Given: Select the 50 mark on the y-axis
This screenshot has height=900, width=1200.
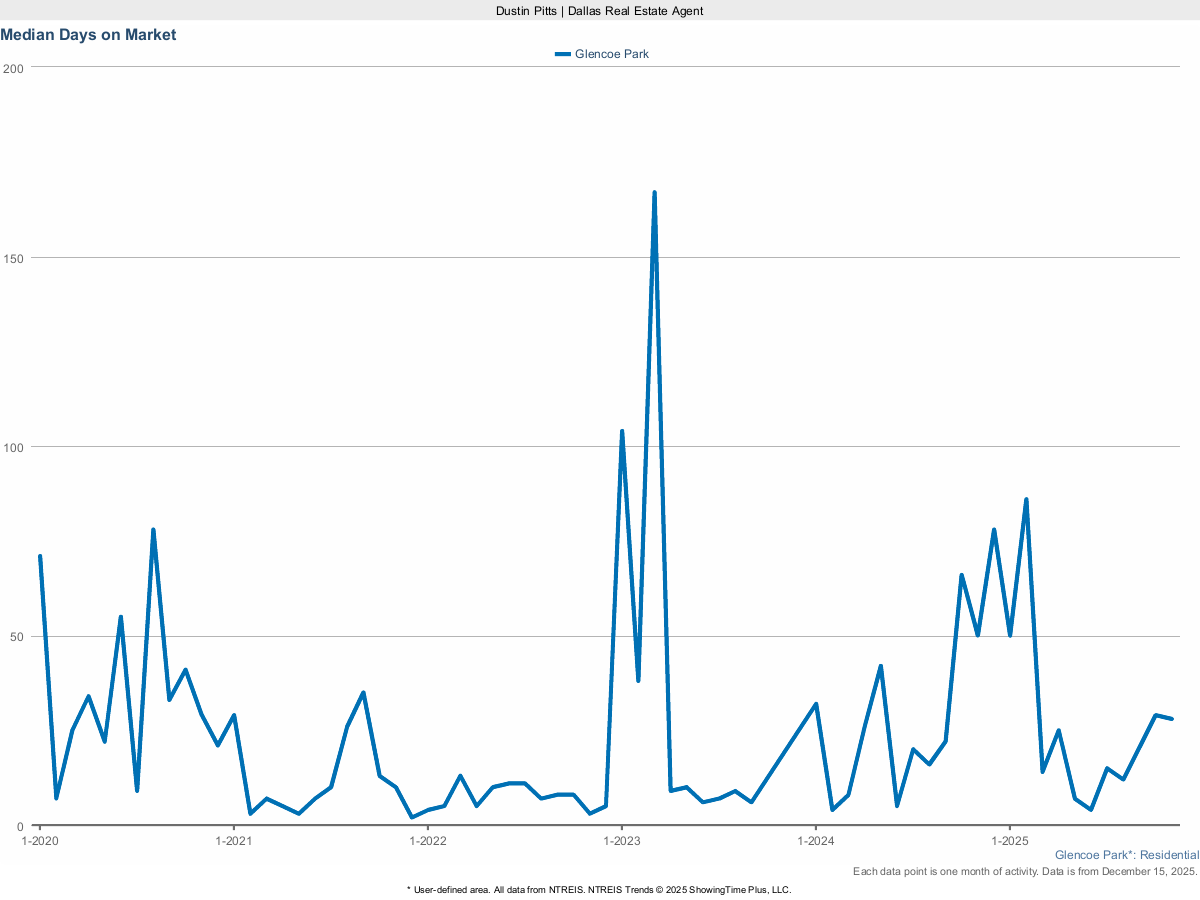Looking at the screenshot, I should tap(16, 637).
